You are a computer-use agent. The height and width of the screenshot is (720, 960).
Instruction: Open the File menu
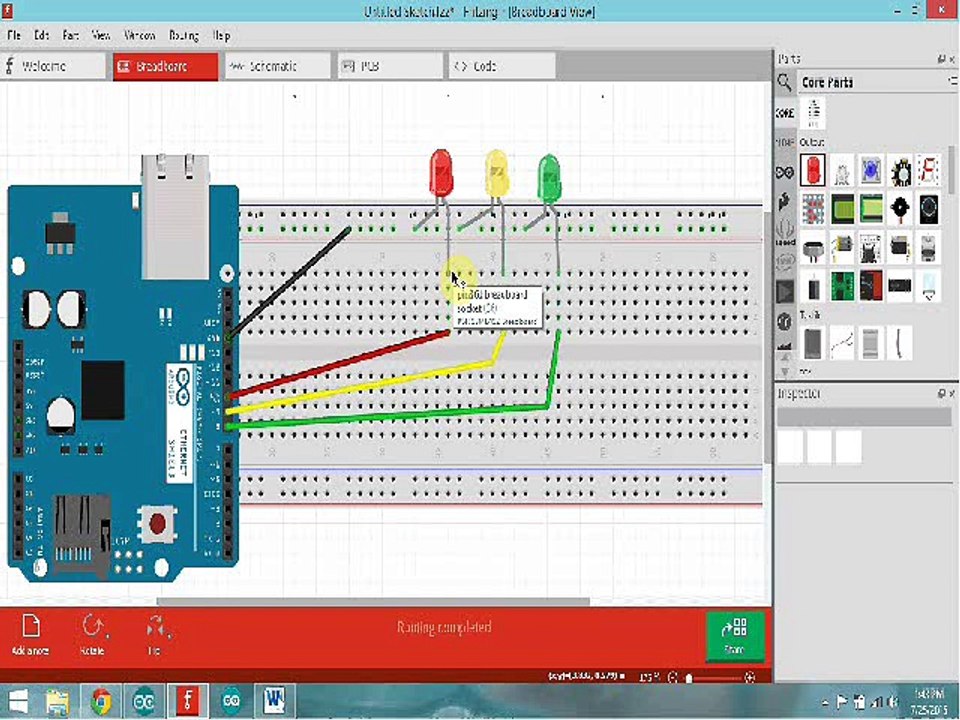(x=13, y=36)
